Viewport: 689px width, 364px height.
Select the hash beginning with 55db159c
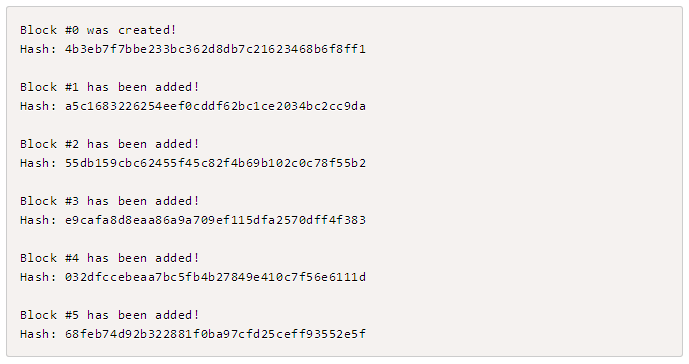(215, 163)
